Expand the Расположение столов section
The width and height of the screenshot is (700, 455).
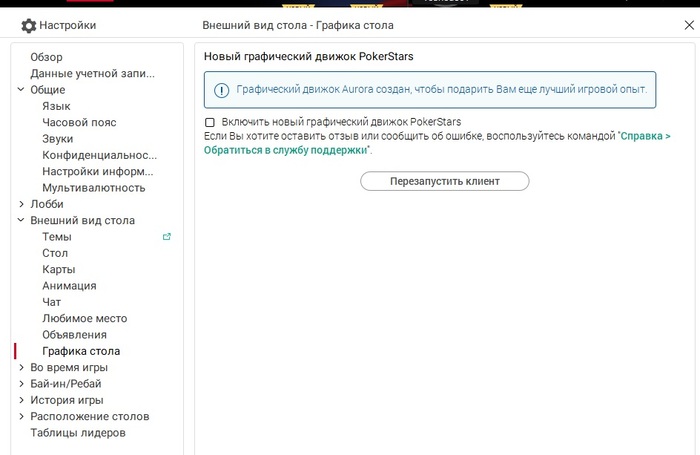click(x=21, y=416)
